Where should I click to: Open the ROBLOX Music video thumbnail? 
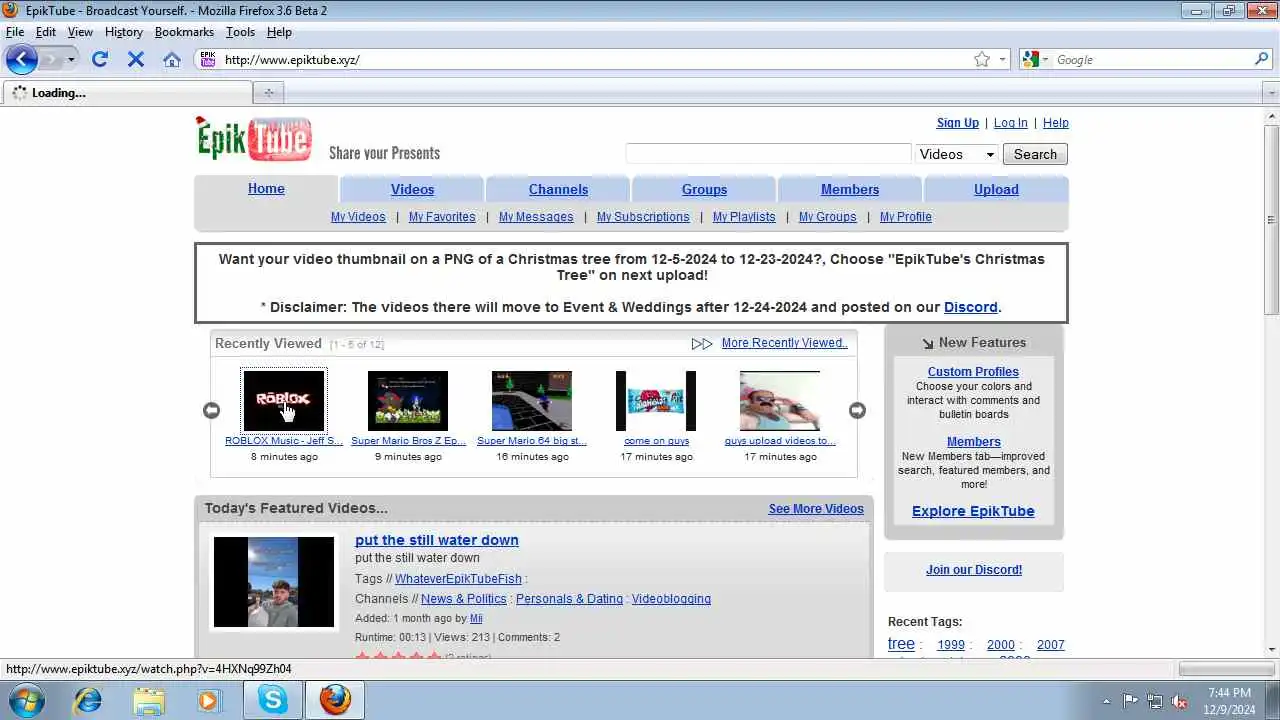(x=284, y=401)
